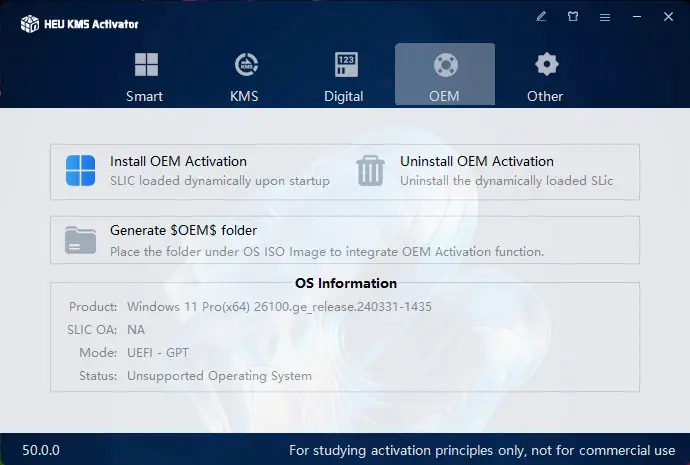Click the 'Status:' label

coord(98,376)
